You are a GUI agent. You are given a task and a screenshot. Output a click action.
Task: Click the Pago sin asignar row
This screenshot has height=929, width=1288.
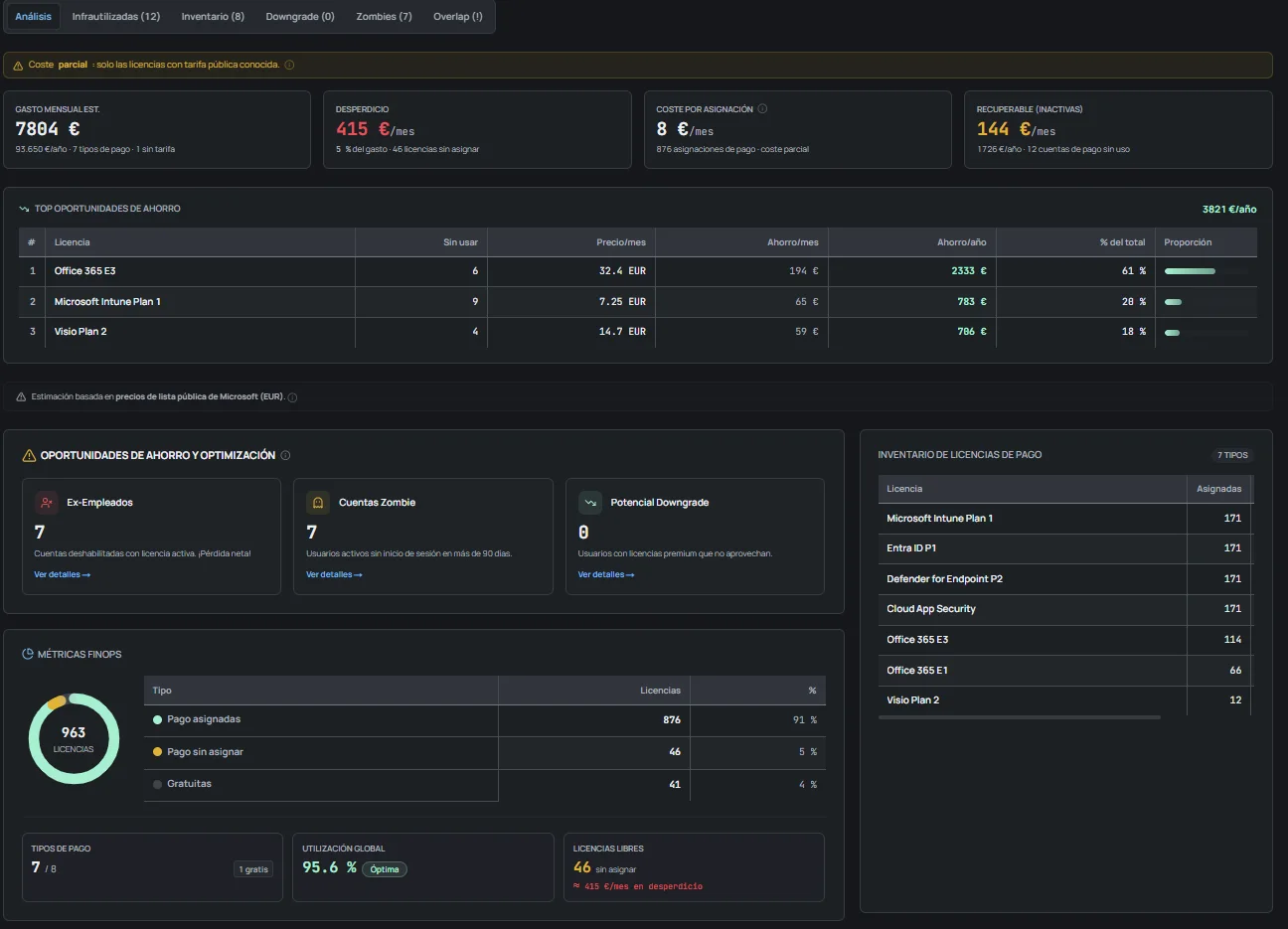pyautogui.click(x=485, y=752)
